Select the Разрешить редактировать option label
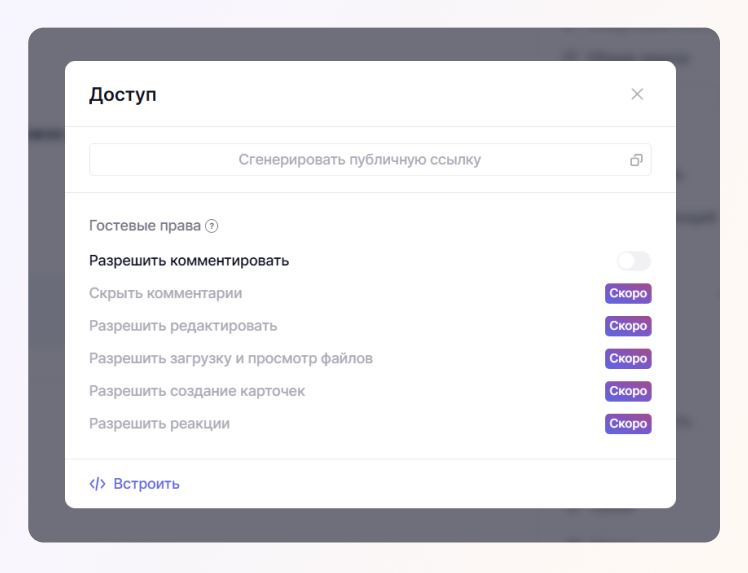The width and height of the screenshot is (748, 573). [183, 326]
